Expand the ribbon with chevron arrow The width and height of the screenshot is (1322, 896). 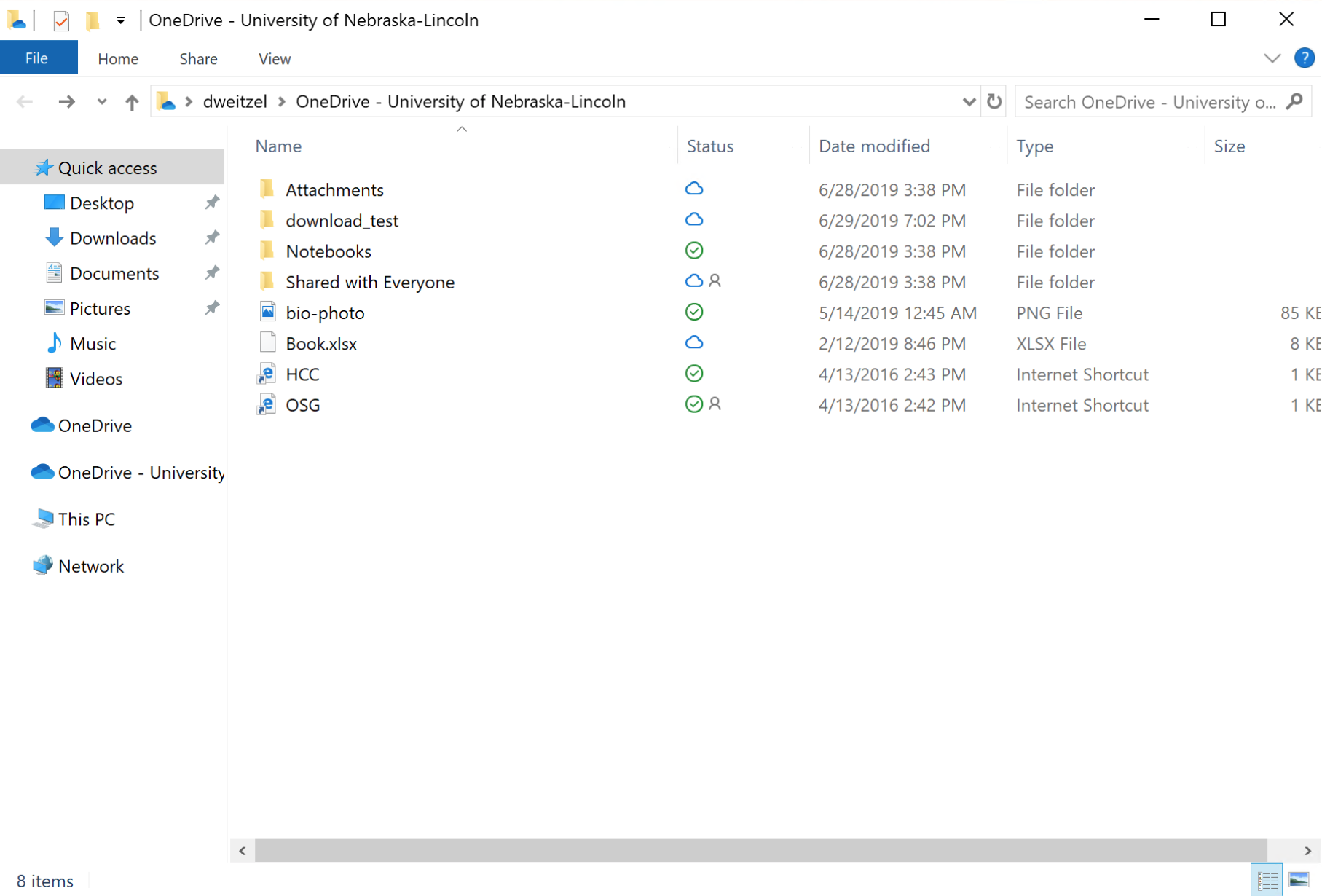pyautogui.click(x=1272, y=58)
